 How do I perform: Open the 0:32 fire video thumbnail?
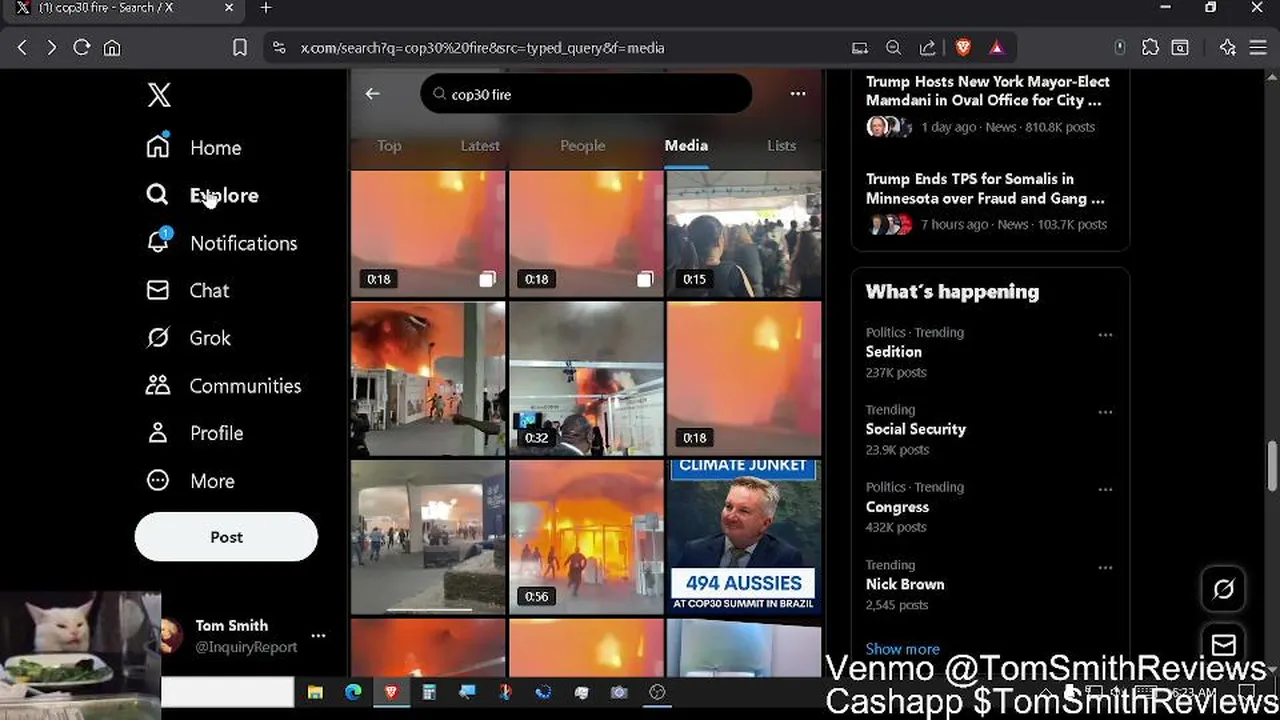pyautogui.click(x=586, y=378)
